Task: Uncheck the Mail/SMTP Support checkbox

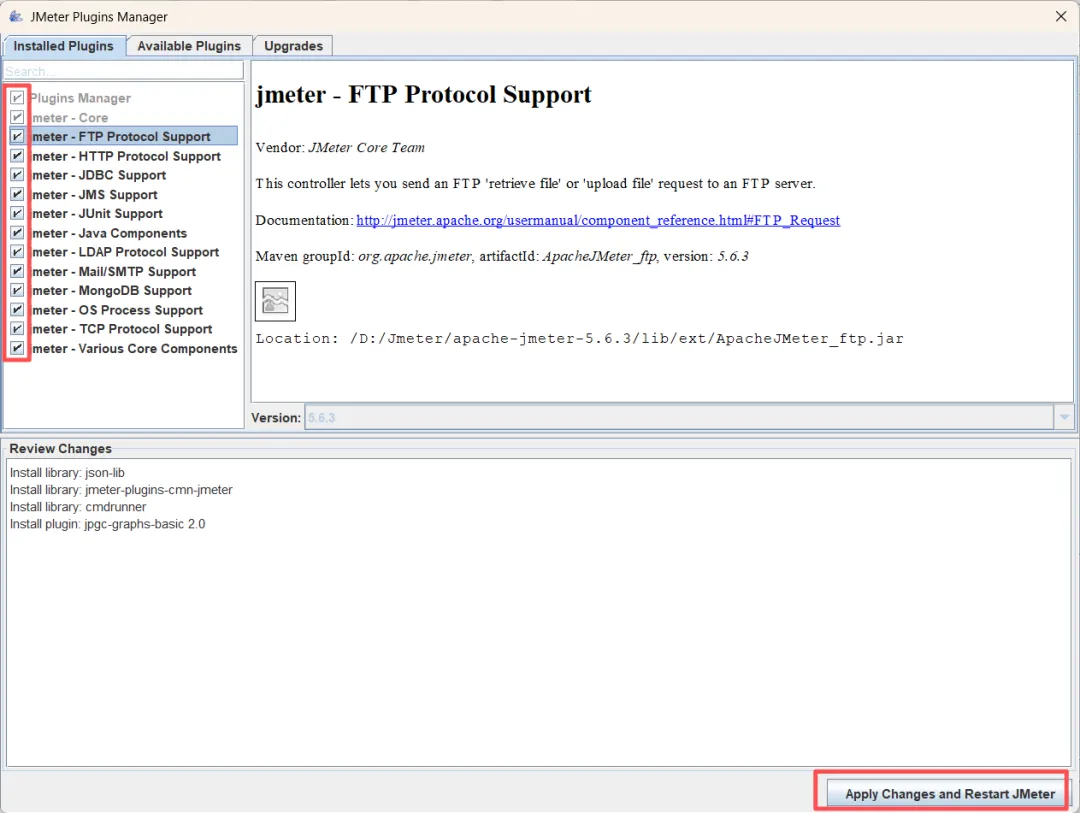Action: 17,271
